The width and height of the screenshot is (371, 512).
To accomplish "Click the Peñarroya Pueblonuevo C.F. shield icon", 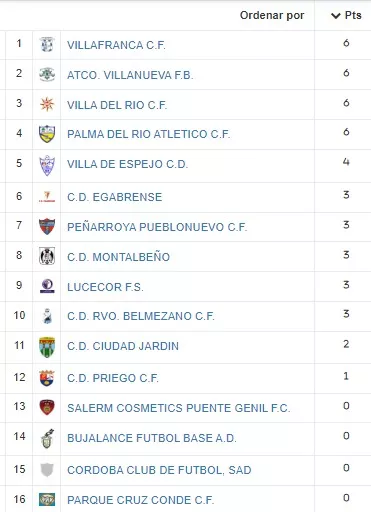I will coord(47,226).
